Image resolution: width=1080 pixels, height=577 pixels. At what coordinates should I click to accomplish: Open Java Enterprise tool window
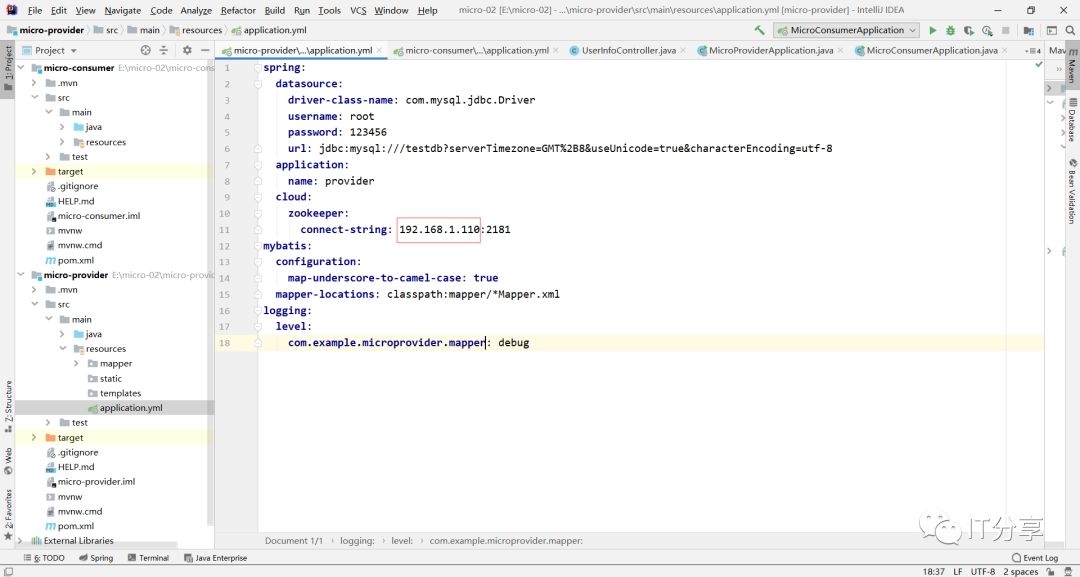tap(216, 558)
